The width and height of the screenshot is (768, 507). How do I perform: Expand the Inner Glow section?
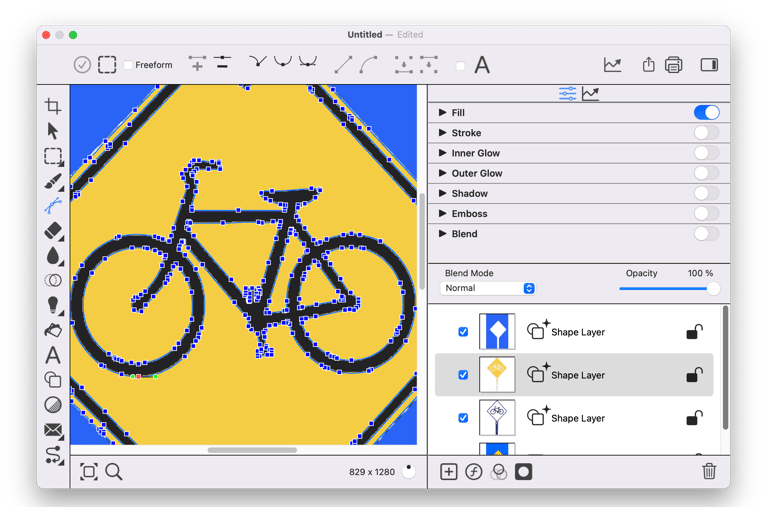(x=442, y=153)
